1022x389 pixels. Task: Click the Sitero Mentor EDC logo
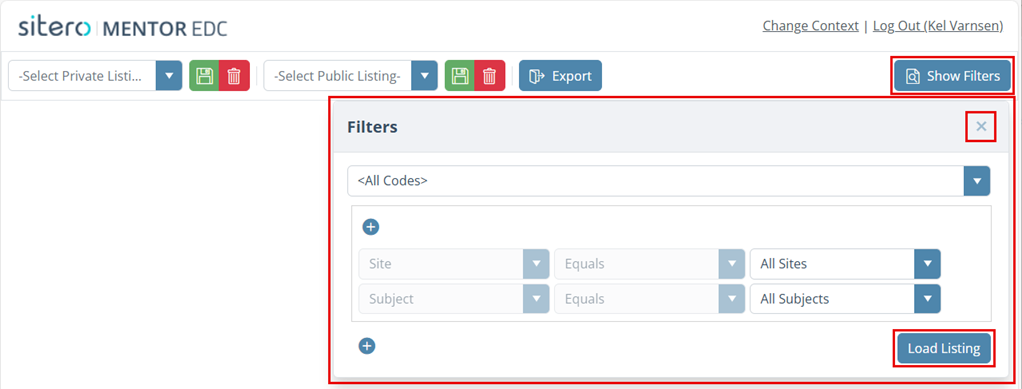(x=123, y=27)
